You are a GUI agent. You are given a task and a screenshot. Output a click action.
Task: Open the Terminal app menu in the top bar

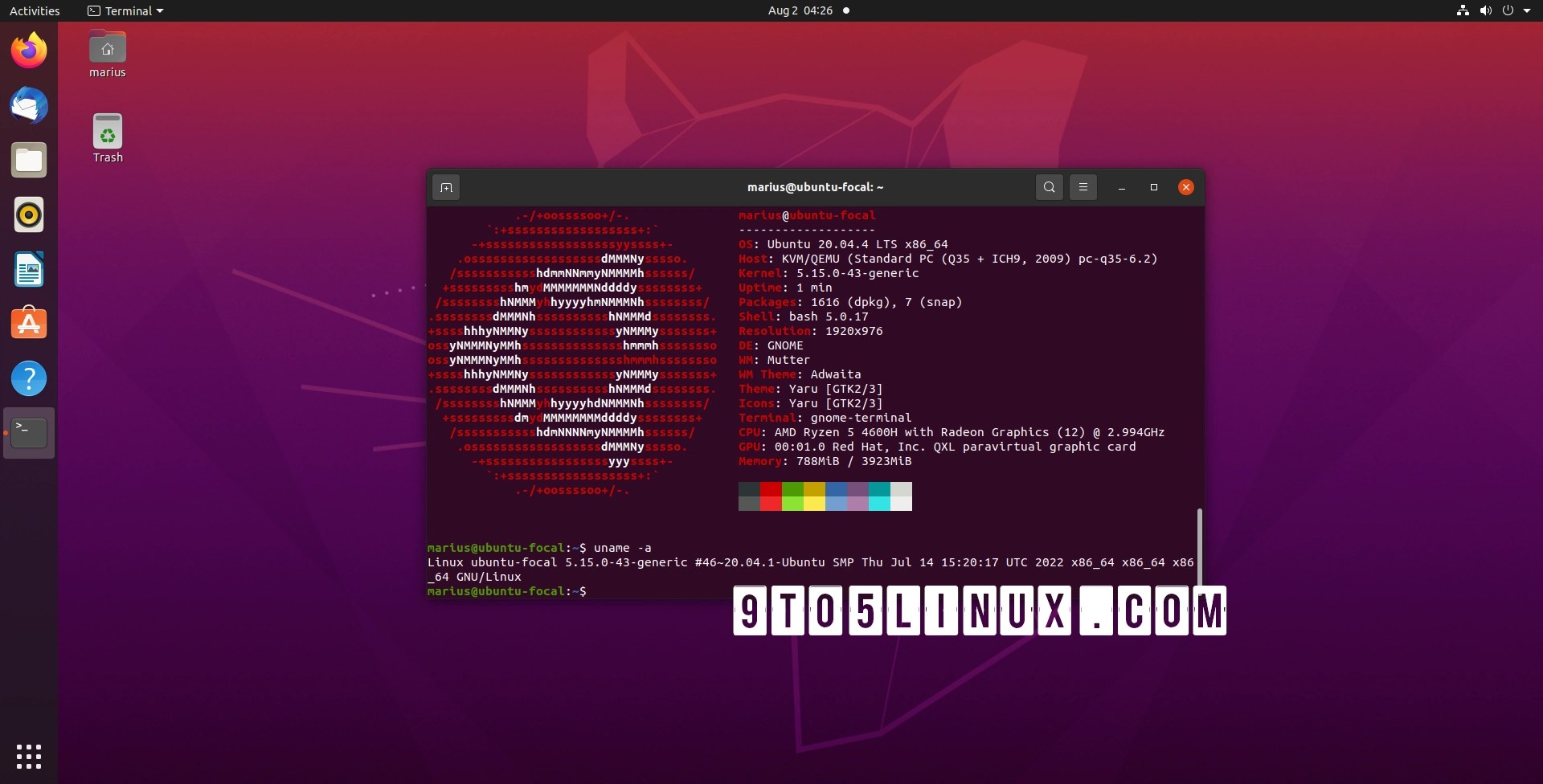click(x=125, y=10)
